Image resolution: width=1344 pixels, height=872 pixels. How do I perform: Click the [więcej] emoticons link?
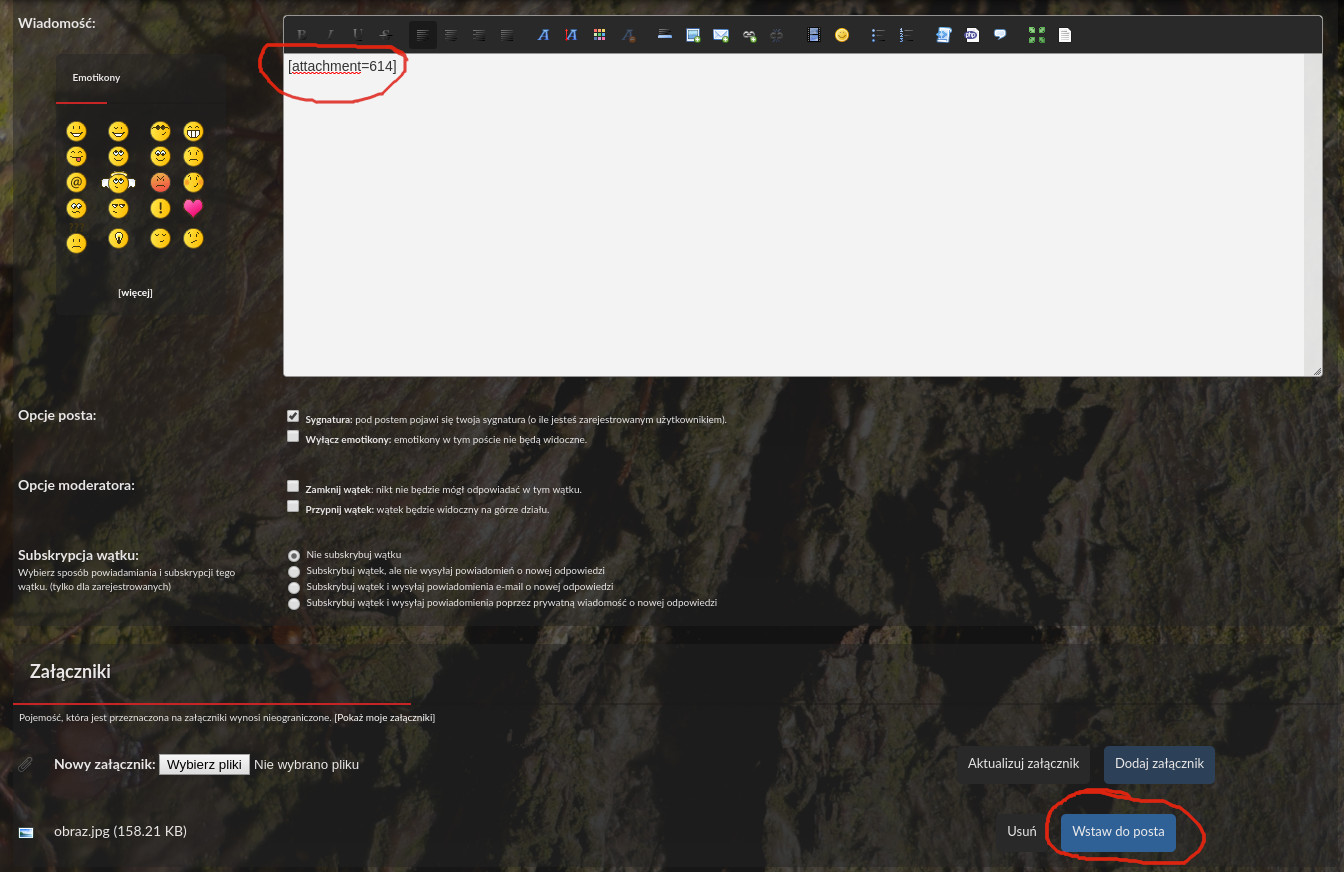(x=135, y=293)
